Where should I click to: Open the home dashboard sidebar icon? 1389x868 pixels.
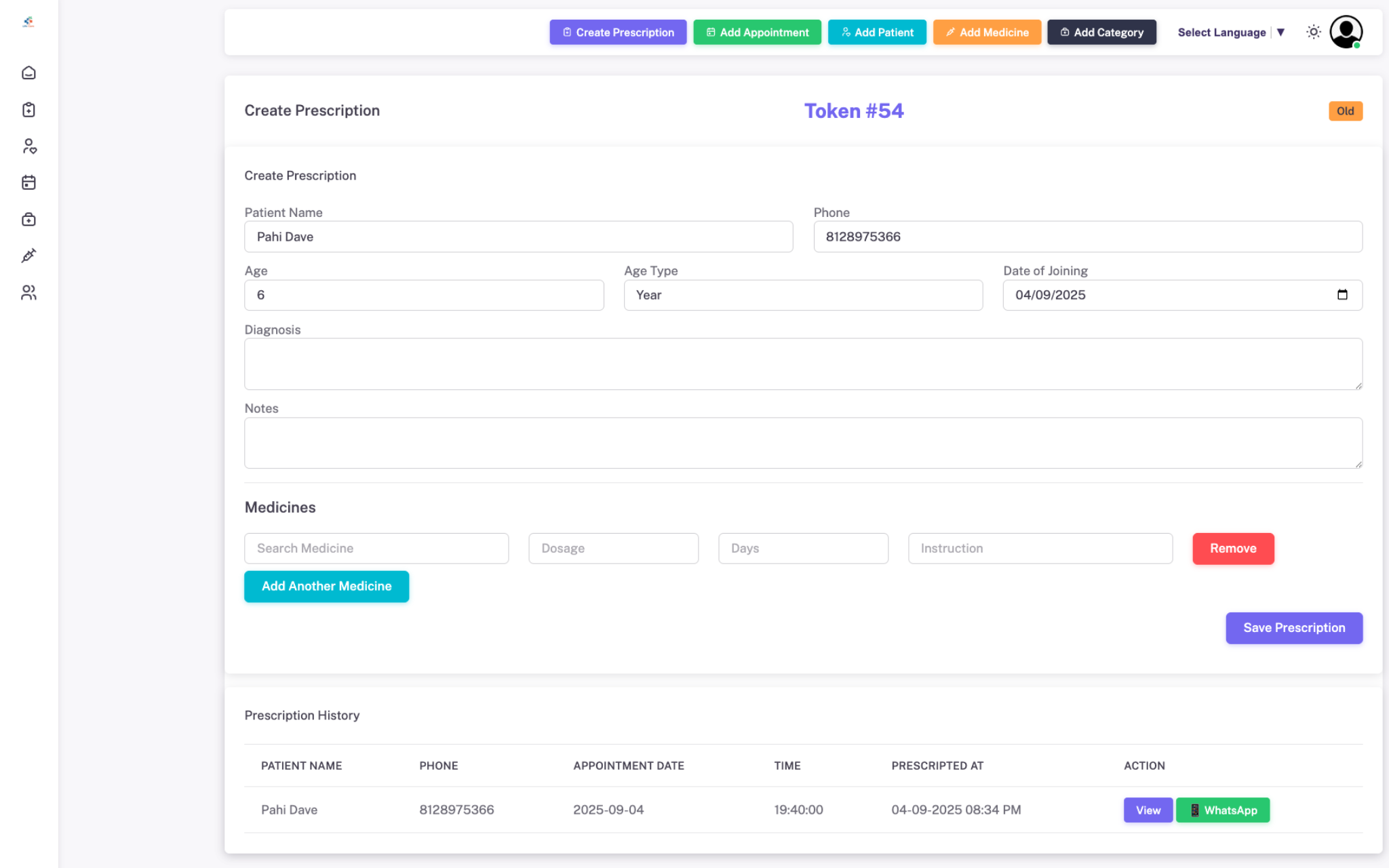pos(28,73)
